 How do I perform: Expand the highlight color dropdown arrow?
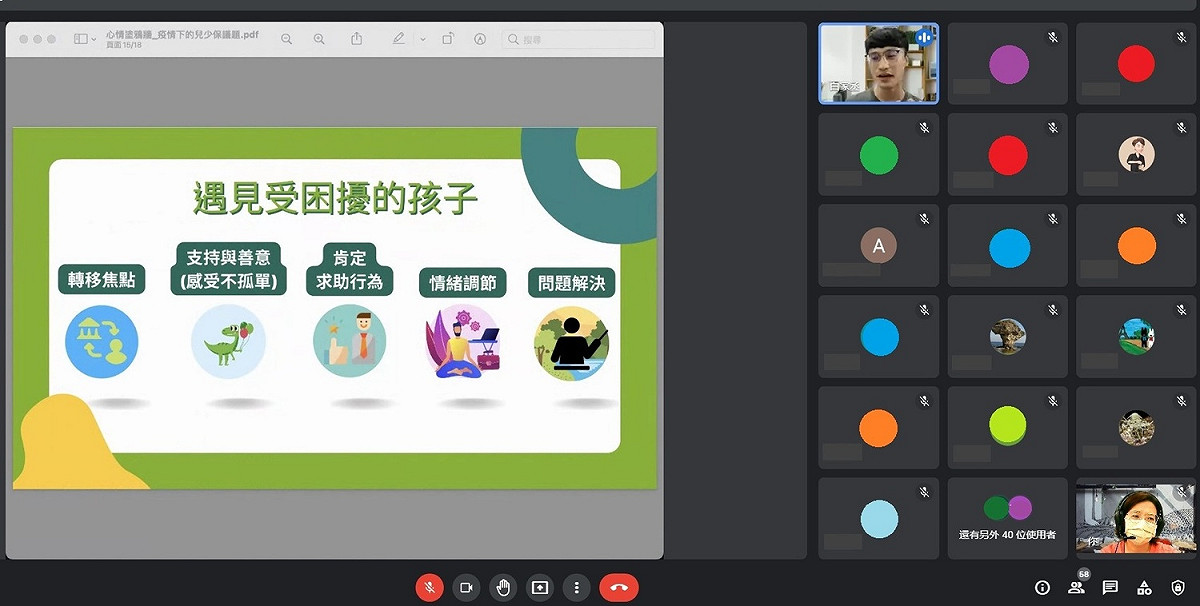point(422,39)
